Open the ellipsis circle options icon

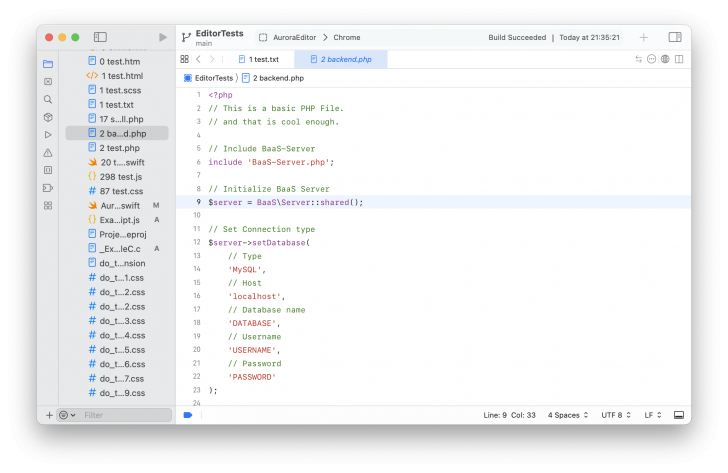pos(651,59)
